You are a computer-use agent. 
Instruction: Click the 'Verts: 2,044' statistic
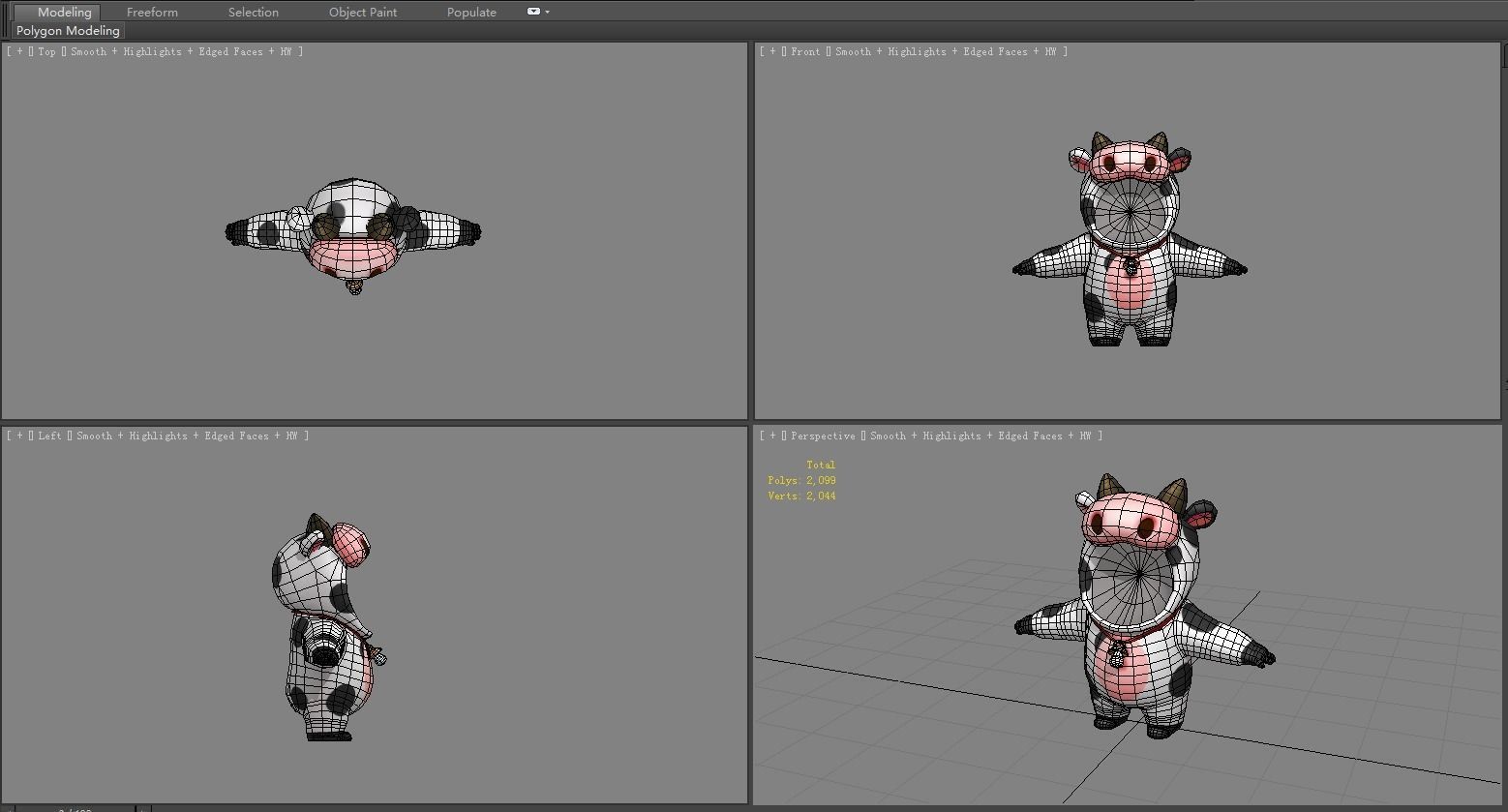click(x=801, y=496)
